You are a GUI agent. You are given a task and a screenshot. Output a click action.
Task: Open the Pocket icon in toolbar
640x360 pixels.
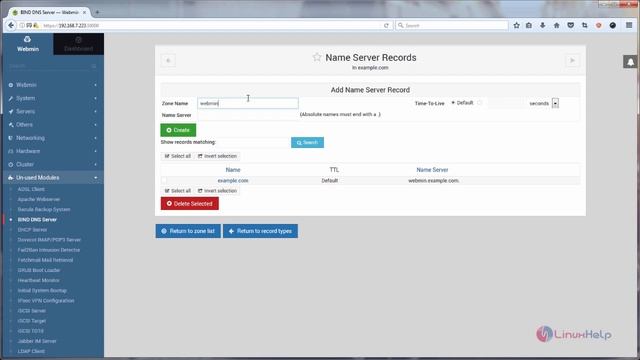tap(571, 25)
